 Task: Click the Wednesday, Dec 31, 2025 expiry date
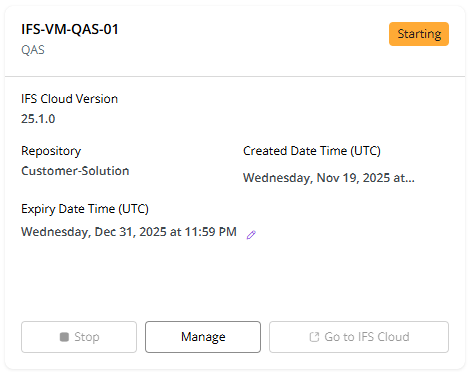click(129, 232)
